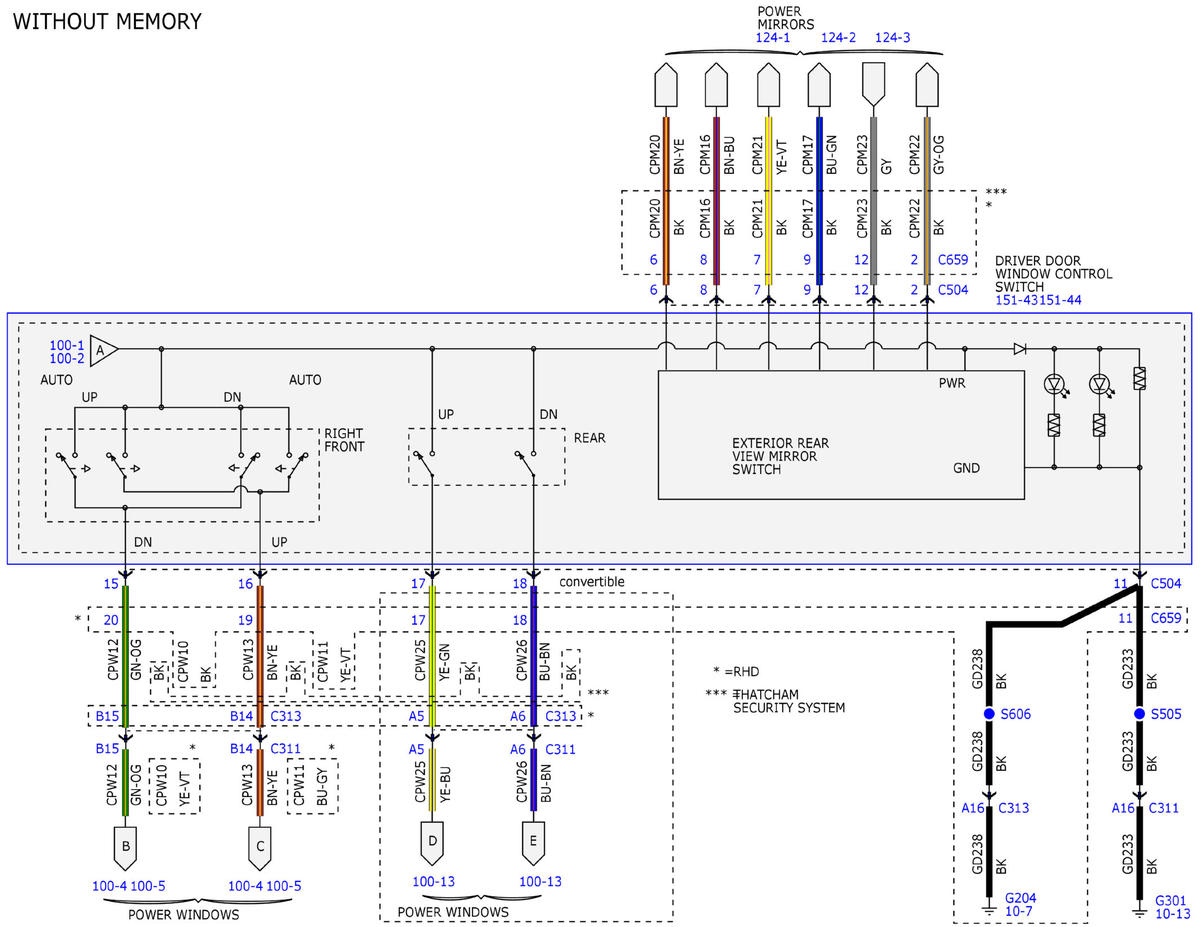Screen dimensions: 1200x927
Task: Open the G204 ground link
Action: pyautogui.click(x=1021, y=899)
